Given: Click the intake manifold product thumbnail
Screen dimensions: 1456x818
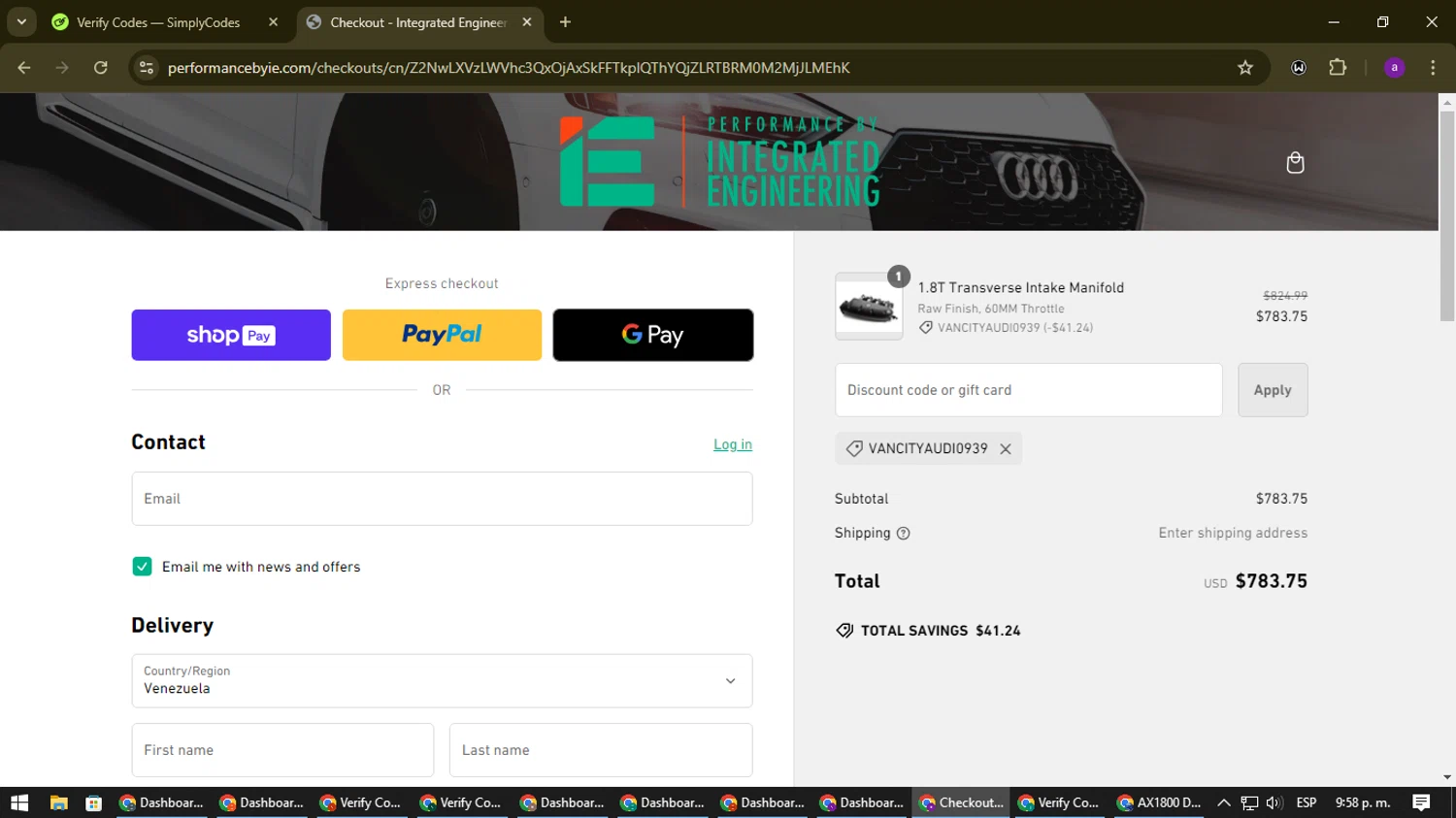Looking at the screenshot, I should 869,307.
